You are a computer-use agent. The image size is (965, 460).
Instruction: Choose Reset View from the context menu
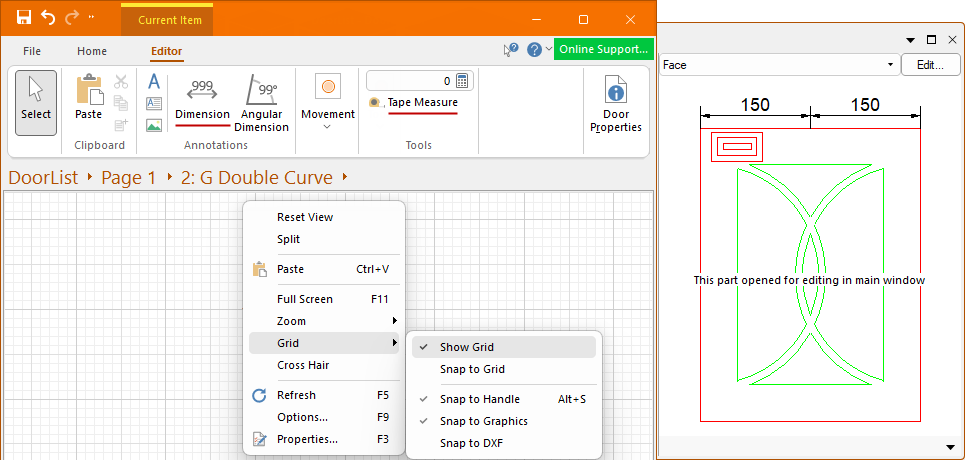(305, 217)
